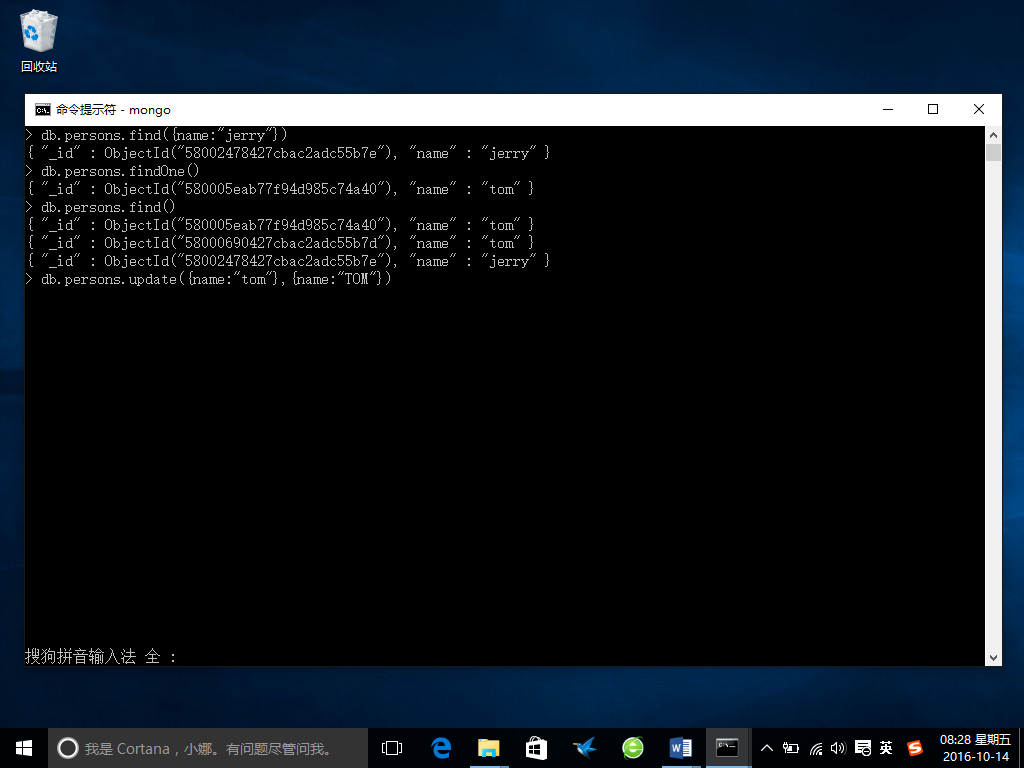Select the command prompt taskbar button

click(728, 748)
